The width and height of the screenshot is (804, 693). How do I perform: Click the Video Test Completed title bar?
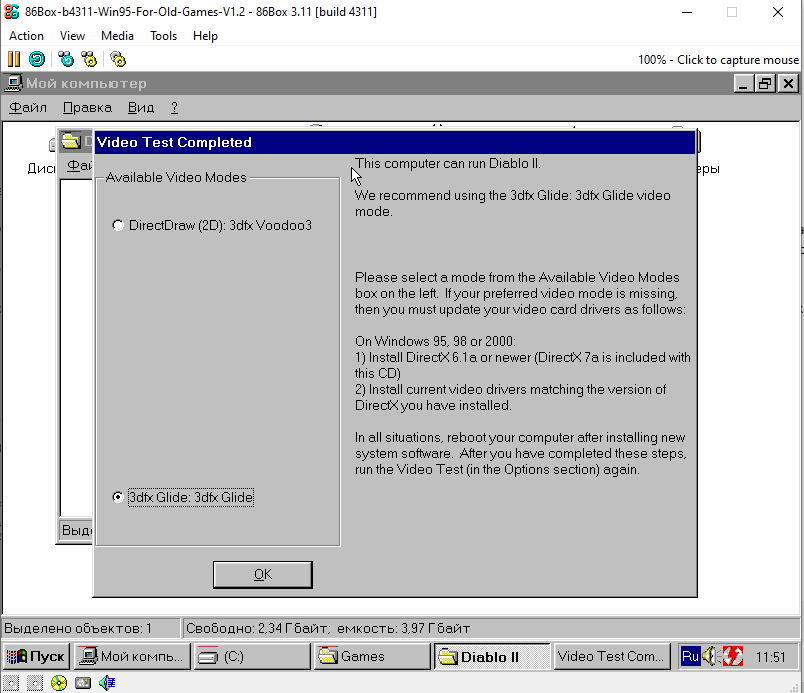395,142
